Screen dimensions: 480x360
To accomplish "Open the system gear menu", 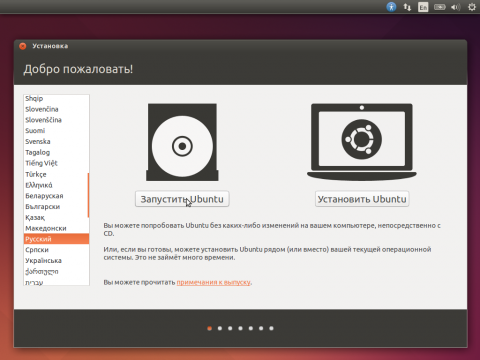I will tap(472, 7).
